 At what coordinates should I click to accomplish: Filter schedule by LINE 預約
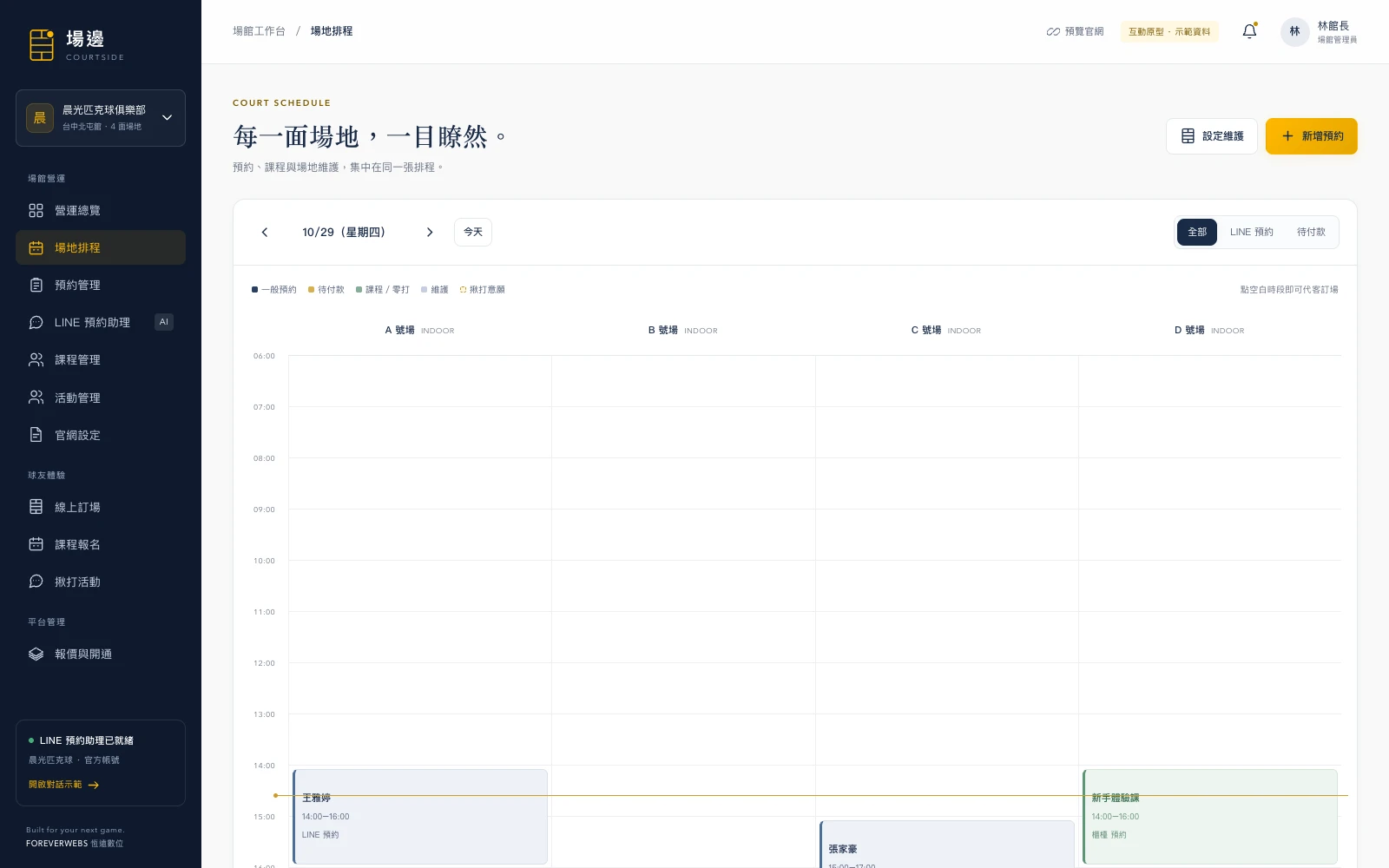point(1251,232)
